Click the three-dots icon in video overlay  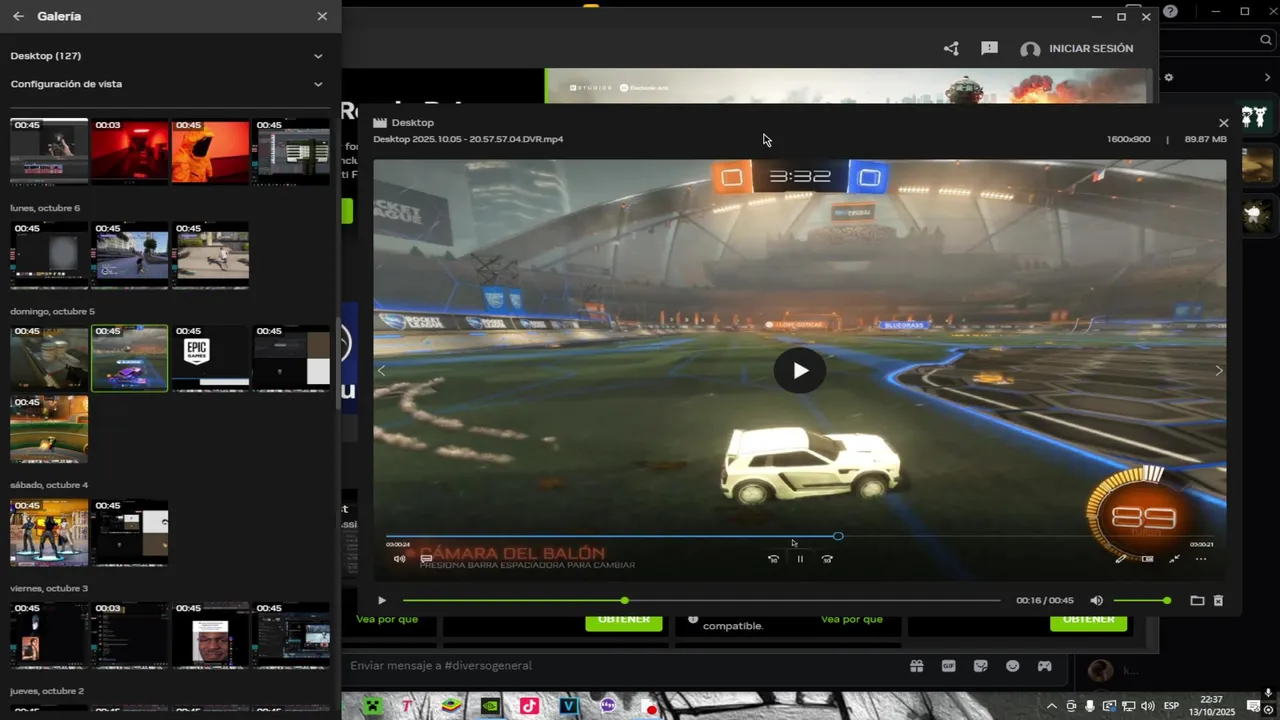click(x=1201, y=559)
